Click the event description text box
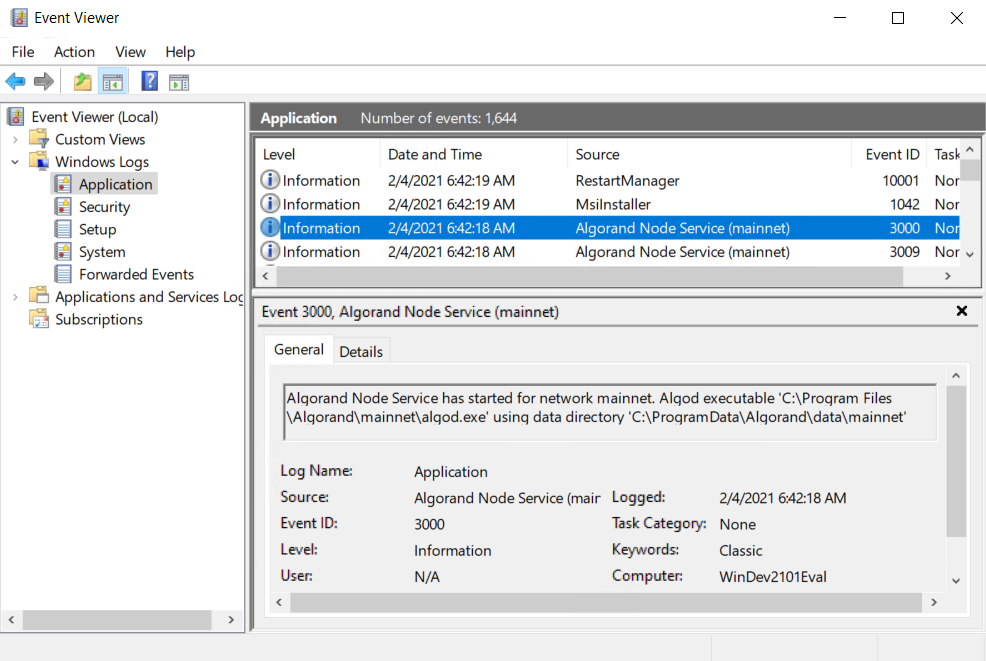The image size is (986, 661). click(609, 412)
